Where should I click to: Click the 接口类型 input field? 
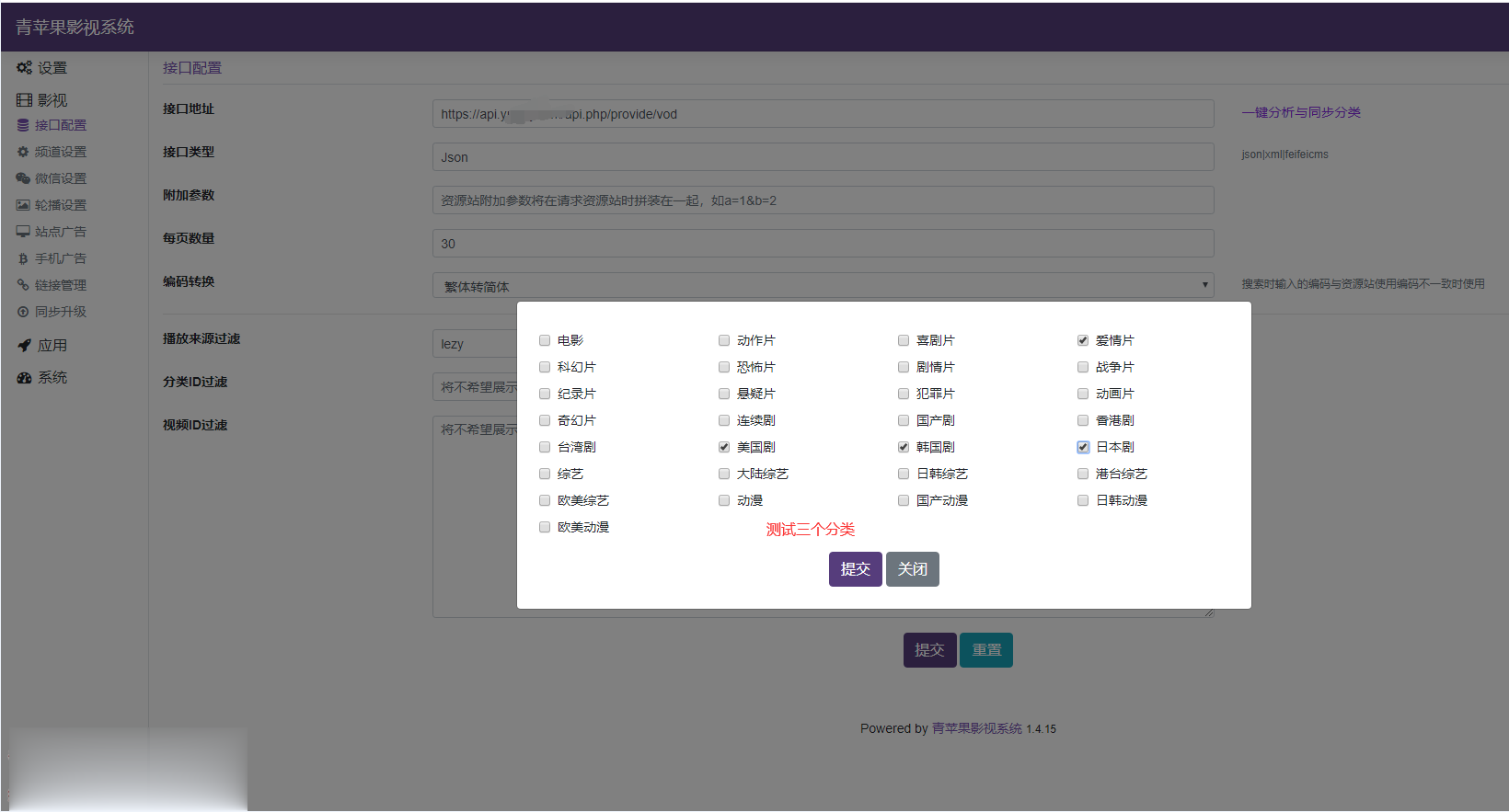tap(823, 157)
